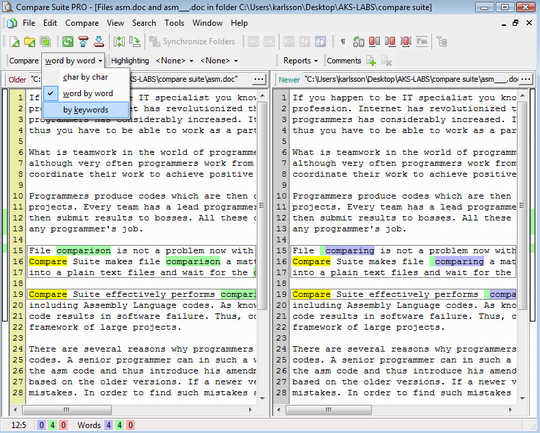
Task: Click the right panel scroll up arrow
Action: click(x=522, y=95)
